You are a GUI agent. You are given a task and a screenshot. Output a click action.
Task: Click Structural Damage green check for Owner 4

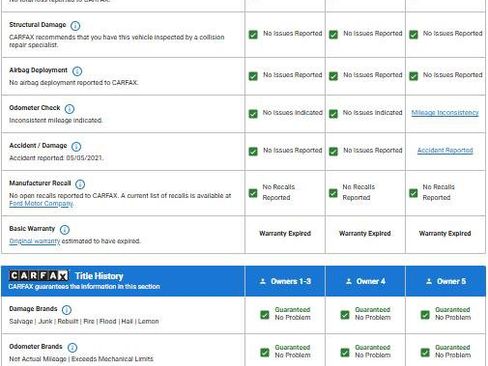click(x=333, y=35)
